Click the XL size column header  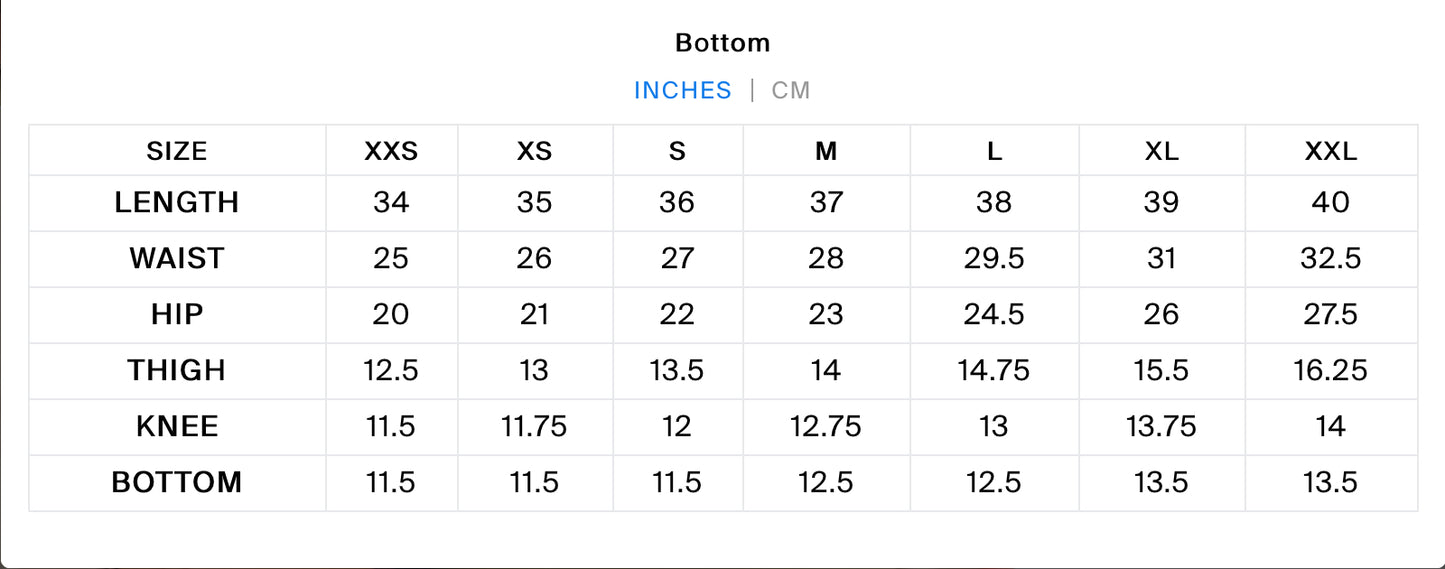pyautogui.click(x=1161, y=152)
